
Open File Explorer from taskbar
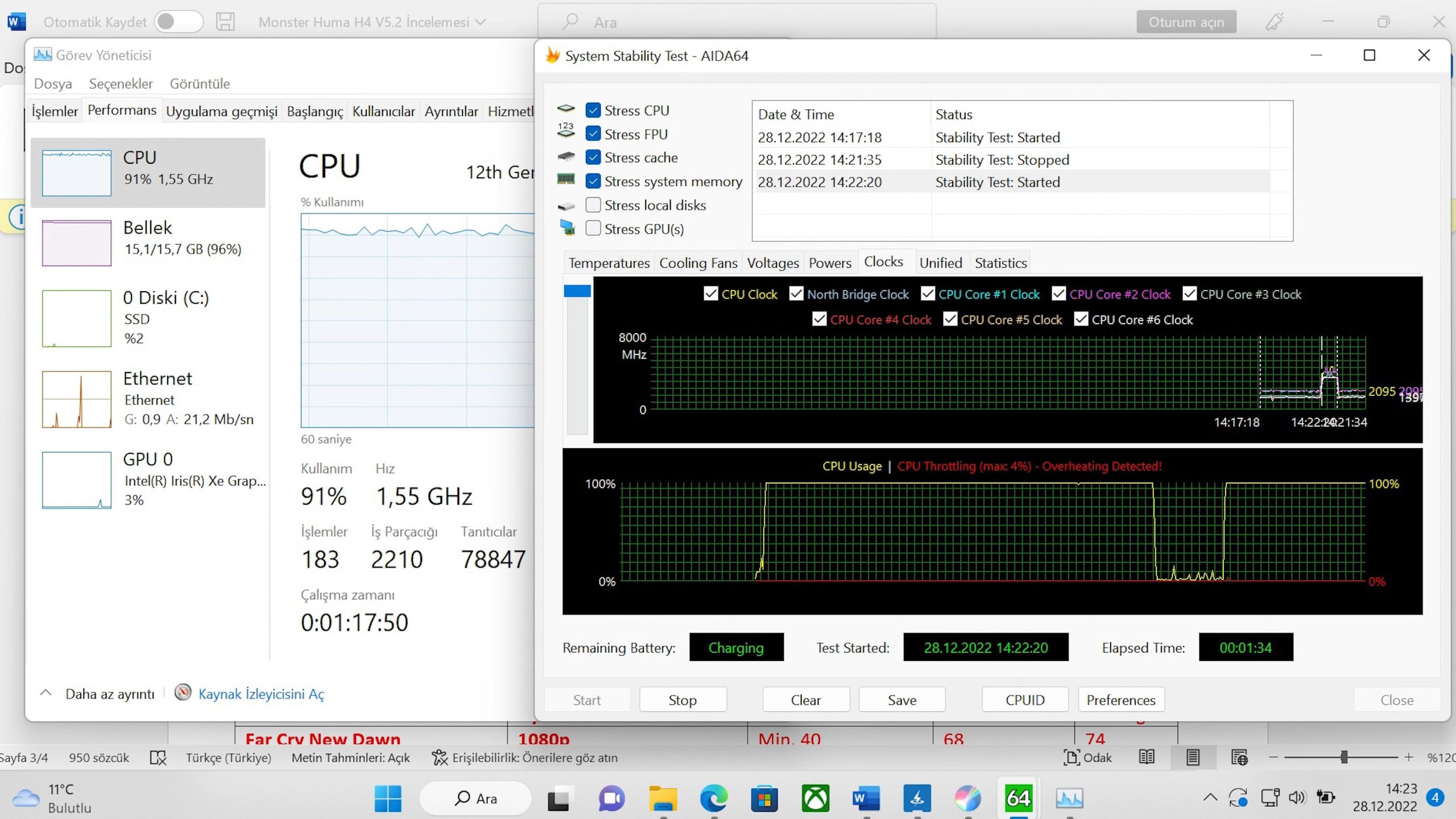click(663, 799)
